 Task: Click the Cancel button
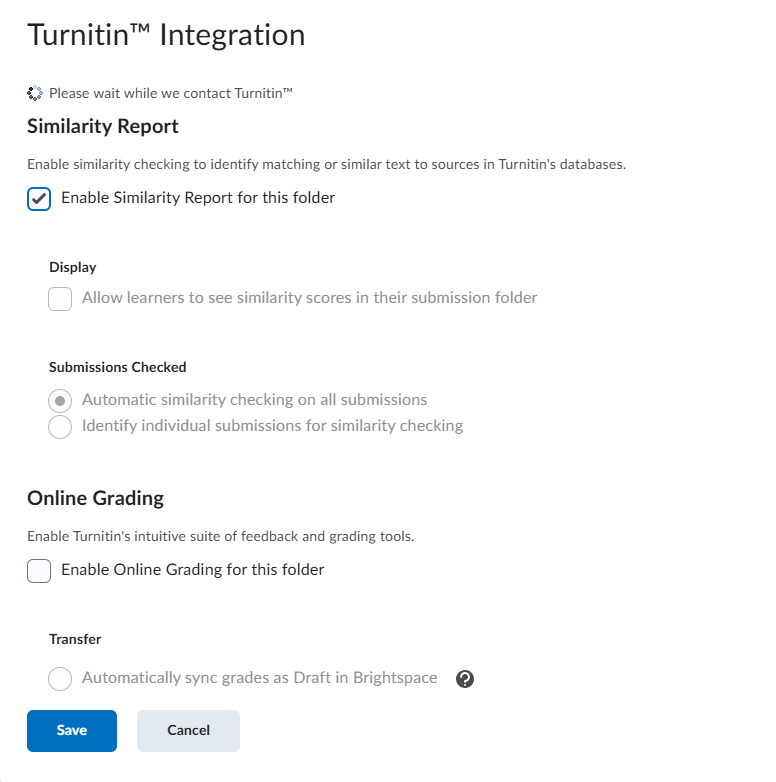[189, 731]
